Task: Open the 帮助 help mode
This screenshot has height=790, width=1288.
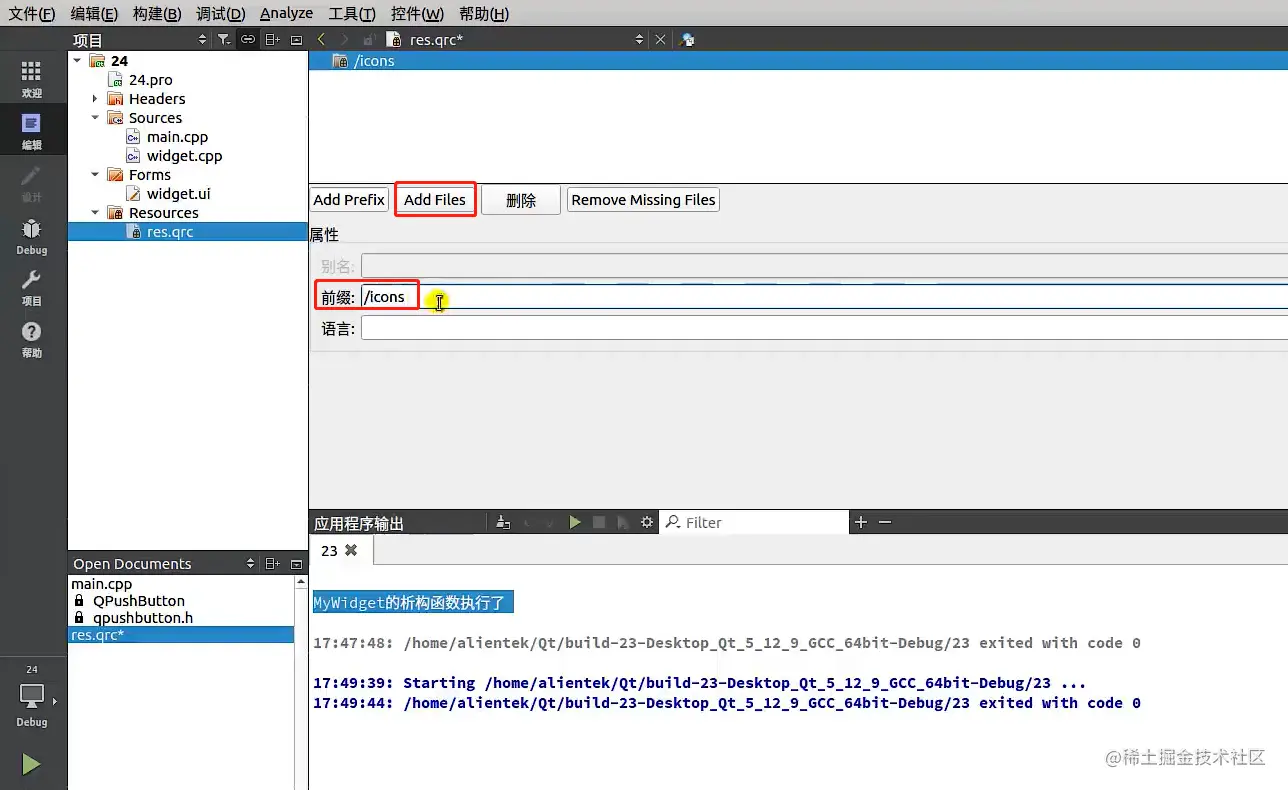Action: click(x=31, y=339)
